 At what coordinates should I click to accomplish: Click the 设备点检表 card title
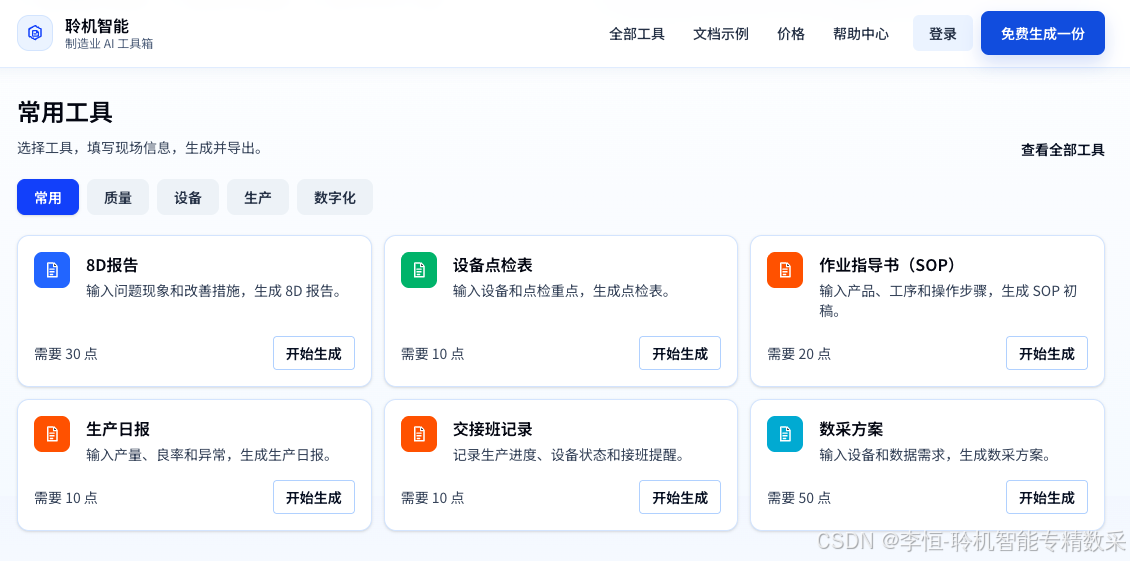click(492, 265)
